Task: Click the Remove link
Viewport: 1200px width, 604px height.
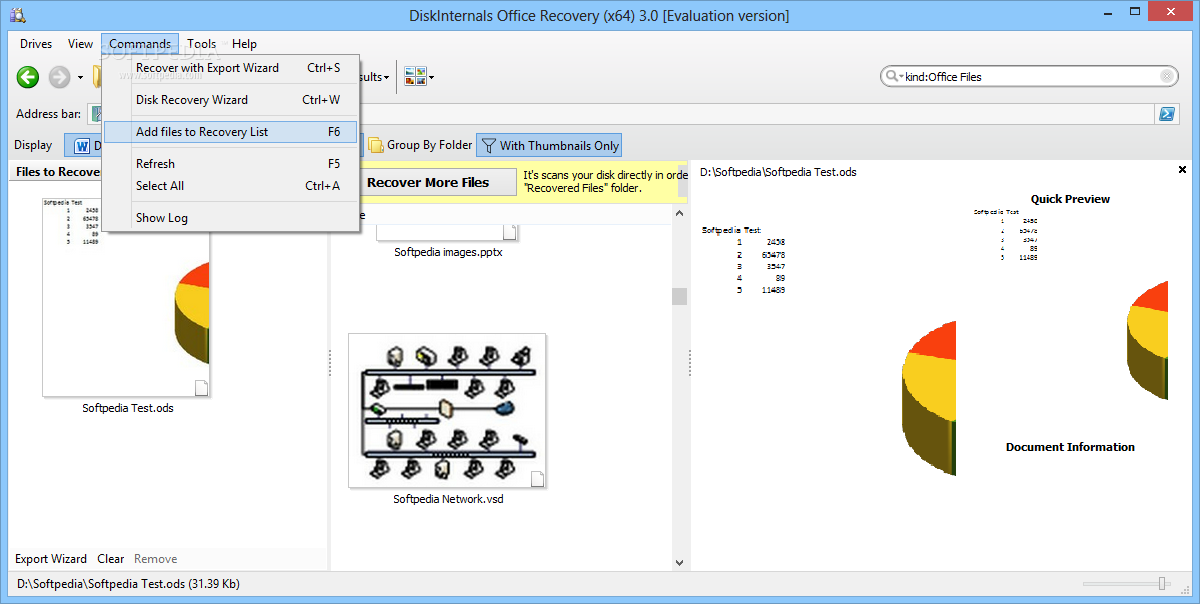Action: click(x=156, y=559)
